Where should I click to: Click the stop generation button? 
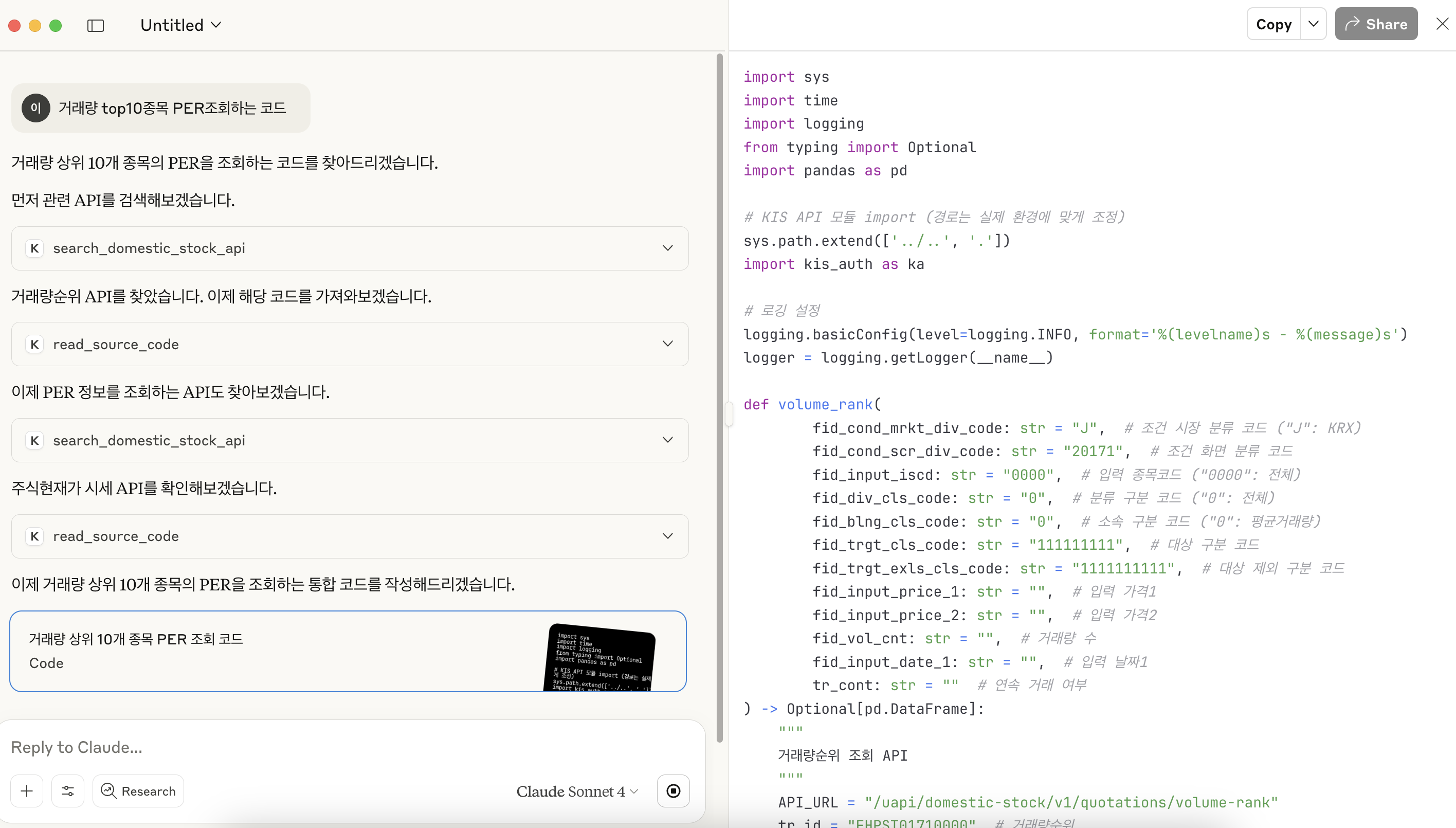click(x=673, y=791)
